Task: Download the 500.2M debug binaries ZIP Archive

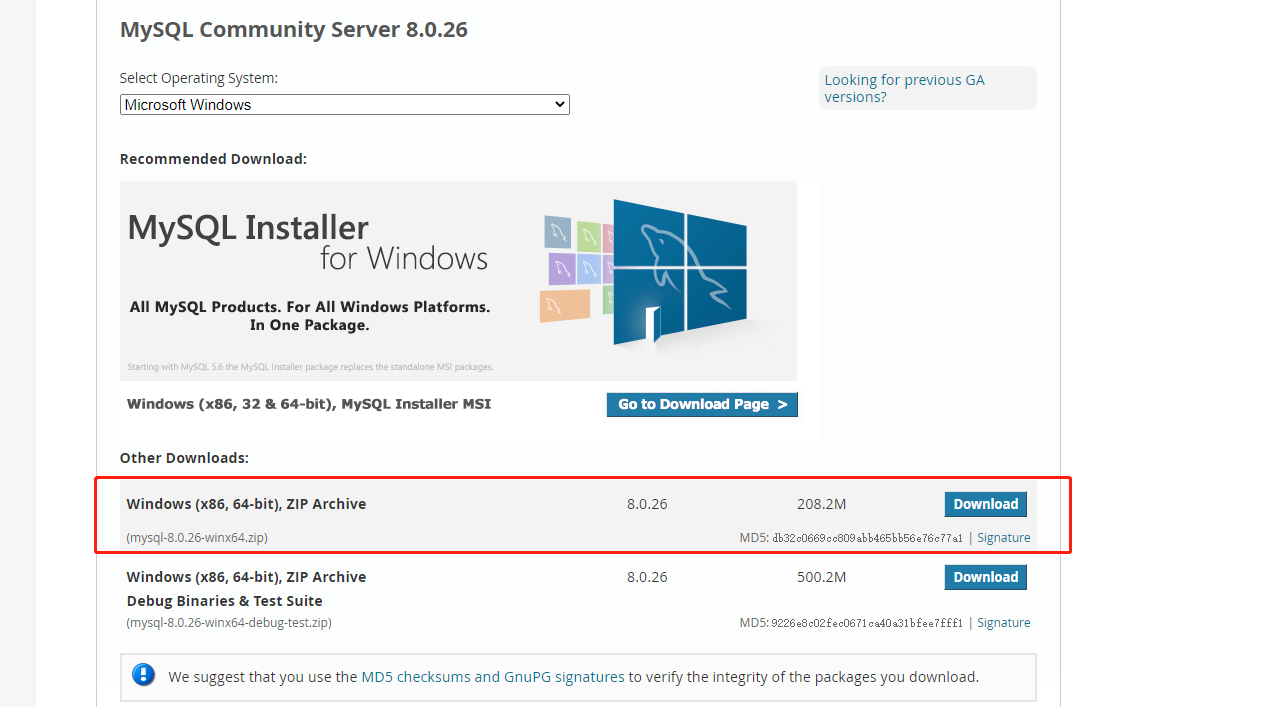Action: [985, 577]
